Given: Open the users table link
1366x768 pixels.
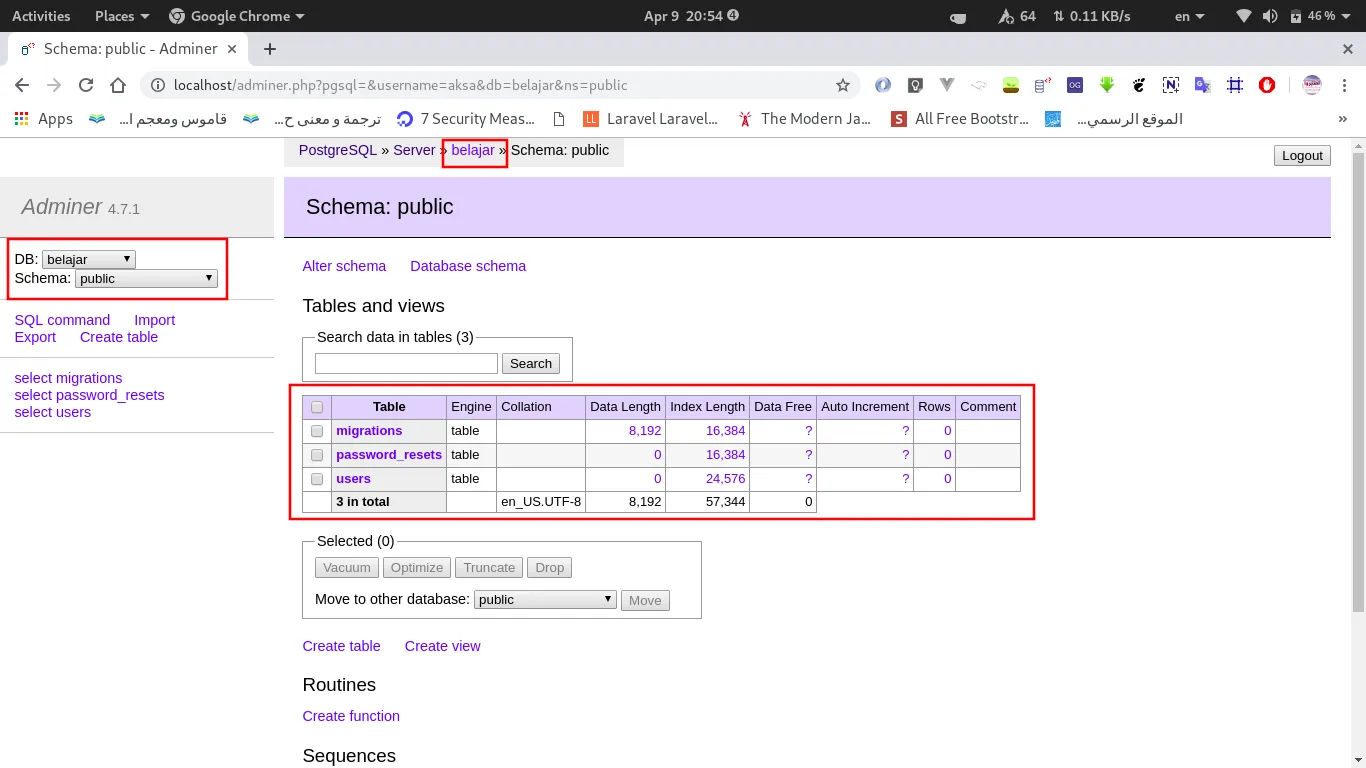Looking at the screenshot, I should tap(353, 479).
